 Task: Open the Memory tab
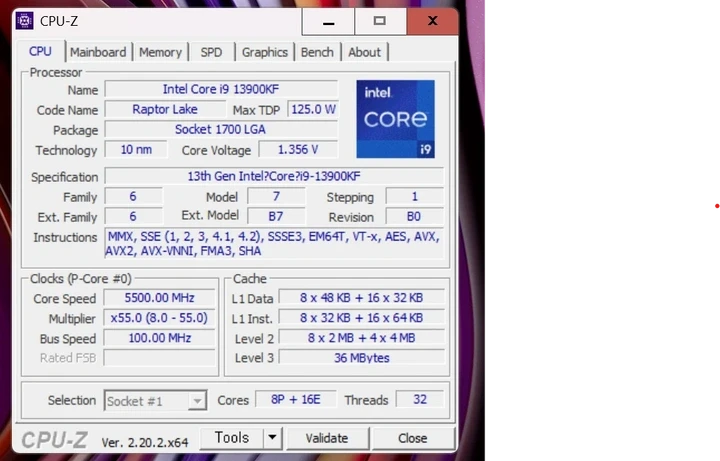pyautogui.click(x=160, y=52)
